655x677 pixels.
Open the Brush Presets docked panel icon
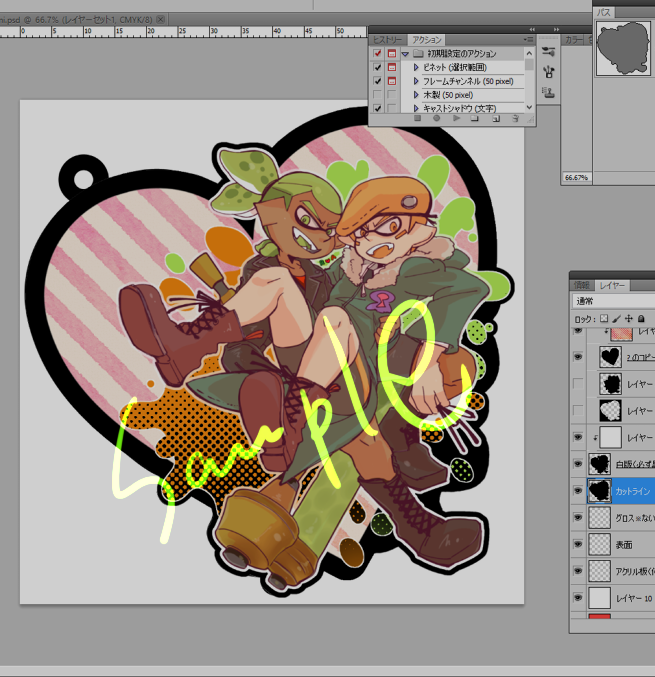549,51
